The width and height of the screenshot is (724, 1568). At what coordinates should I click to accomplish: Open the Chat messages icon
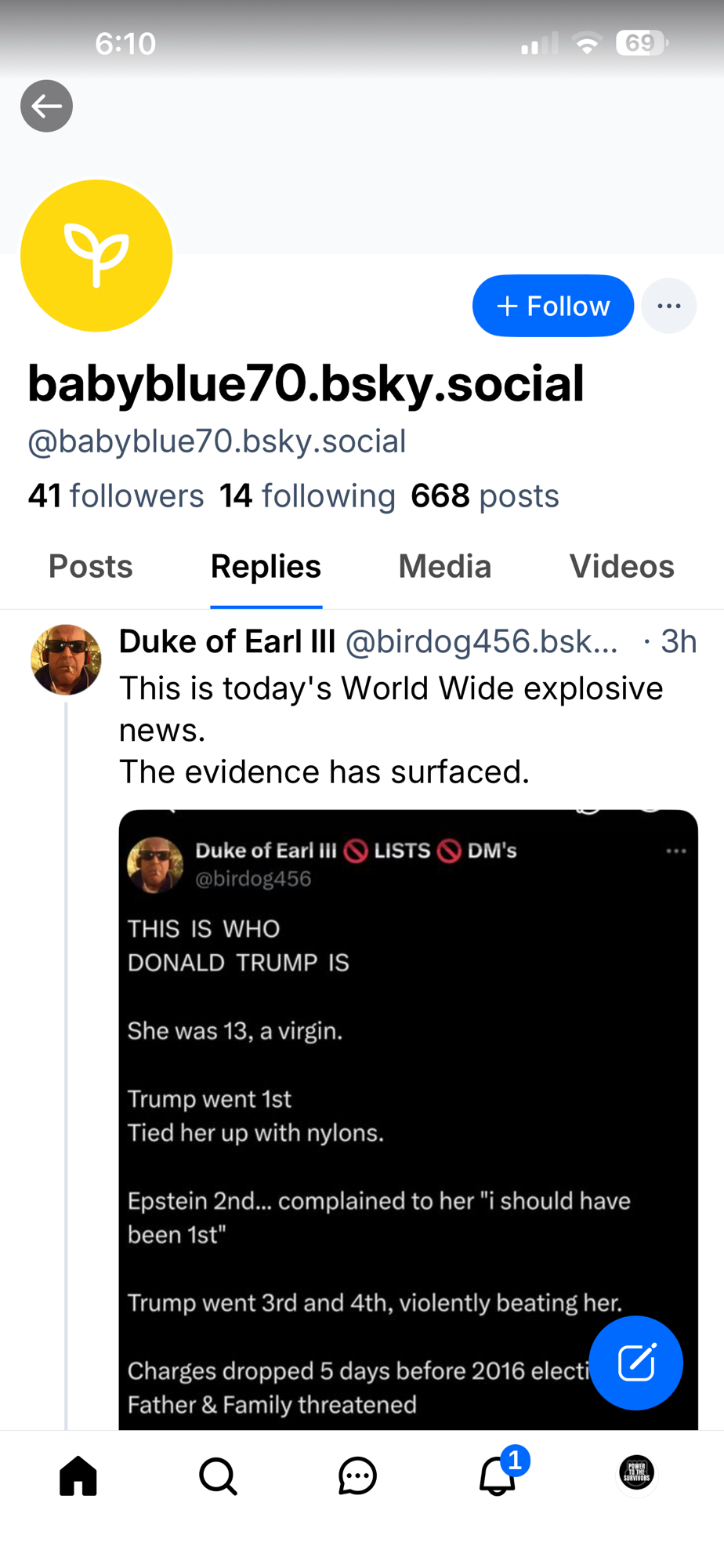357,1475
